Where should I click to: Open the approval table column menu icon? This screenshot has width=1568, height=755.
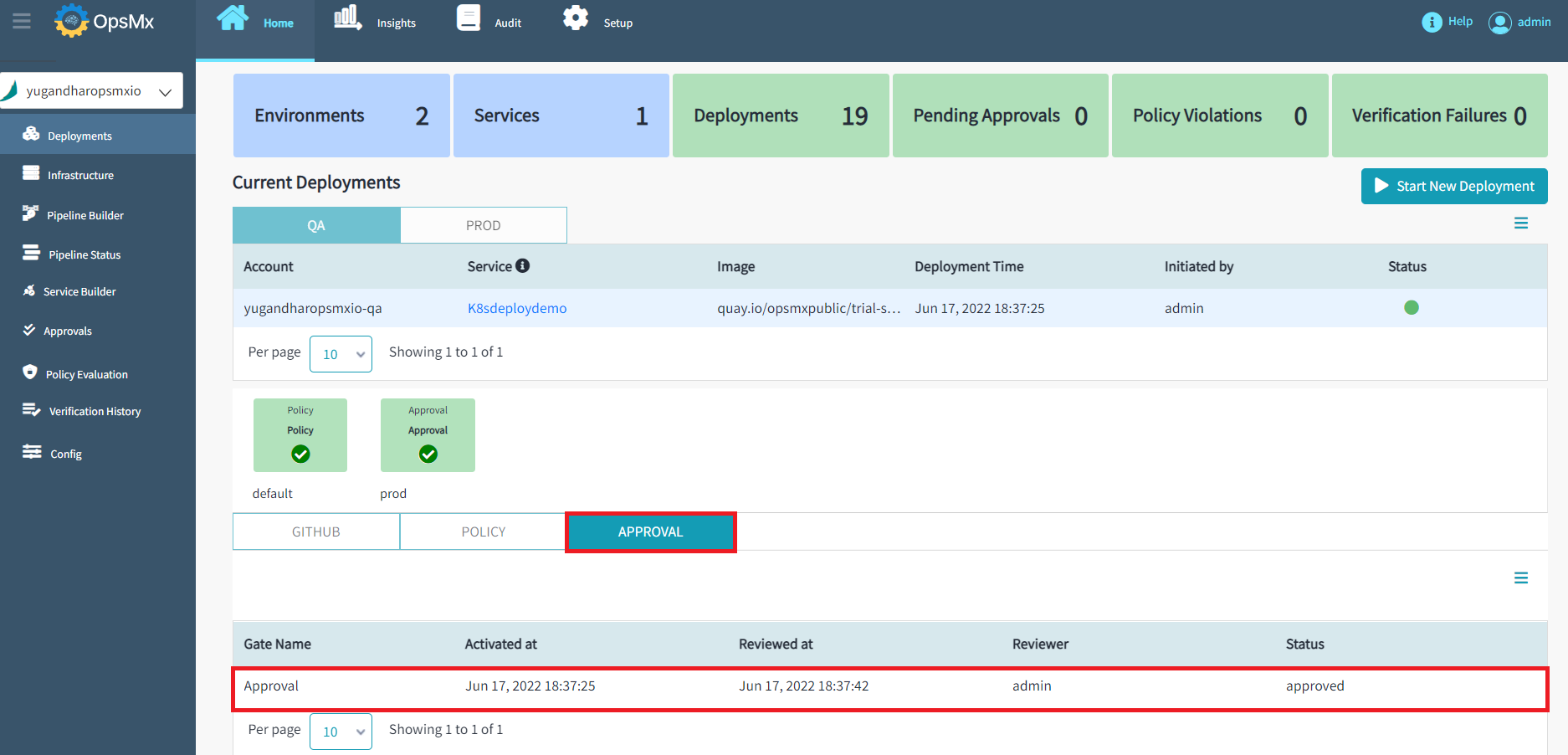pyautogui.click(x=1521, y=578)
